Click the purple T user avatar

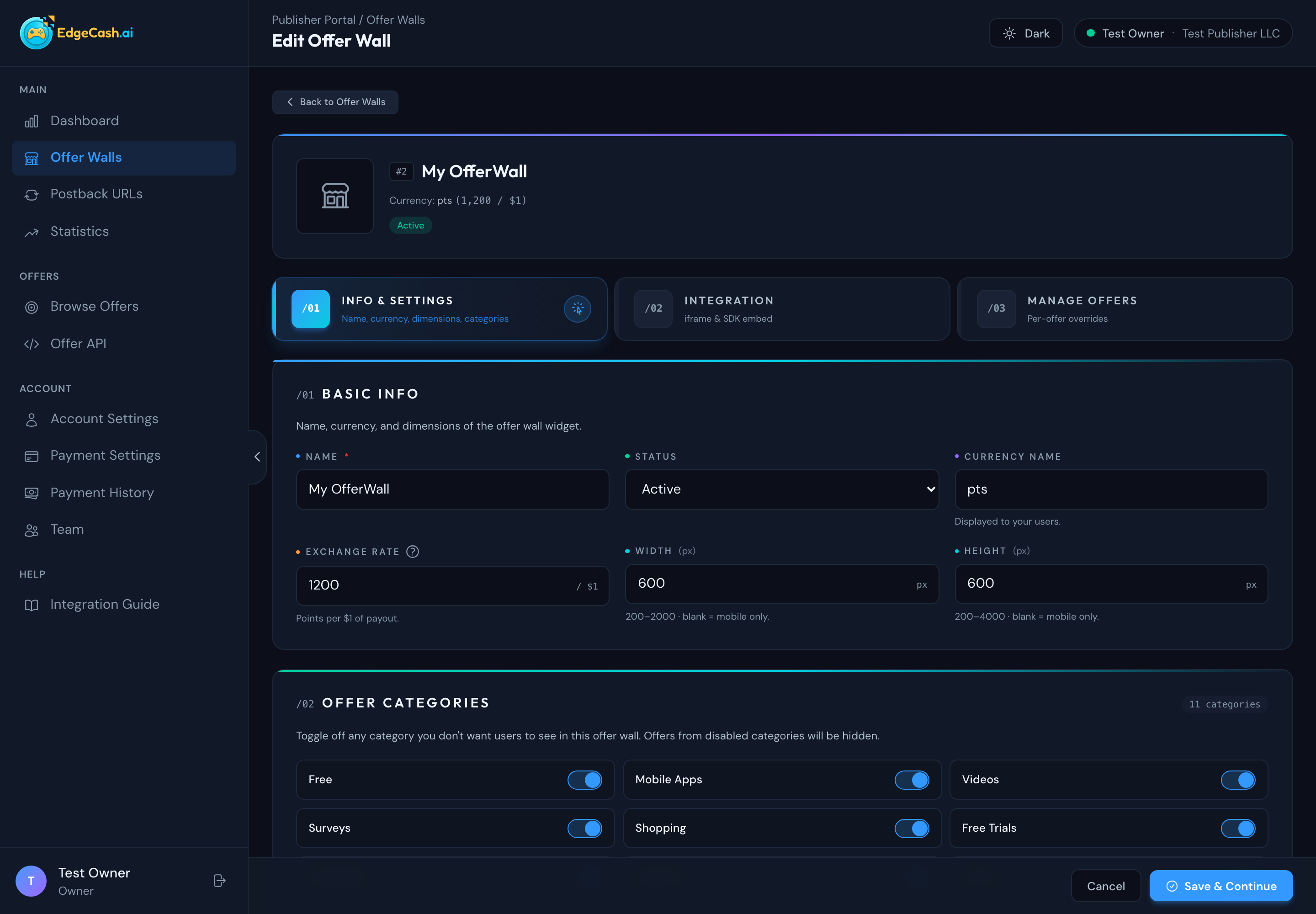pos(31,881)
